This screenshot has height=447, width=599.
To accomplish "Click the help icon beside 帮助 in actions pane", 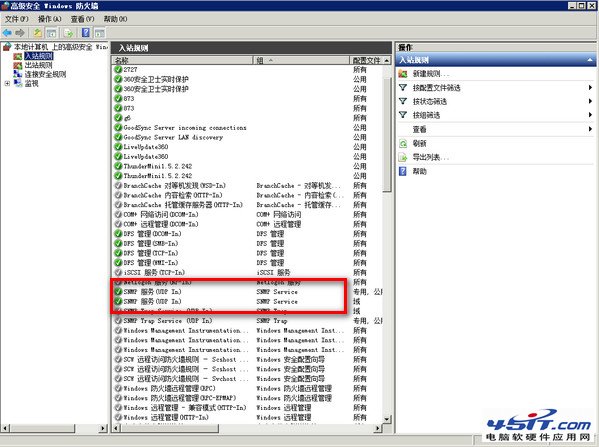I will pos(403,171).
